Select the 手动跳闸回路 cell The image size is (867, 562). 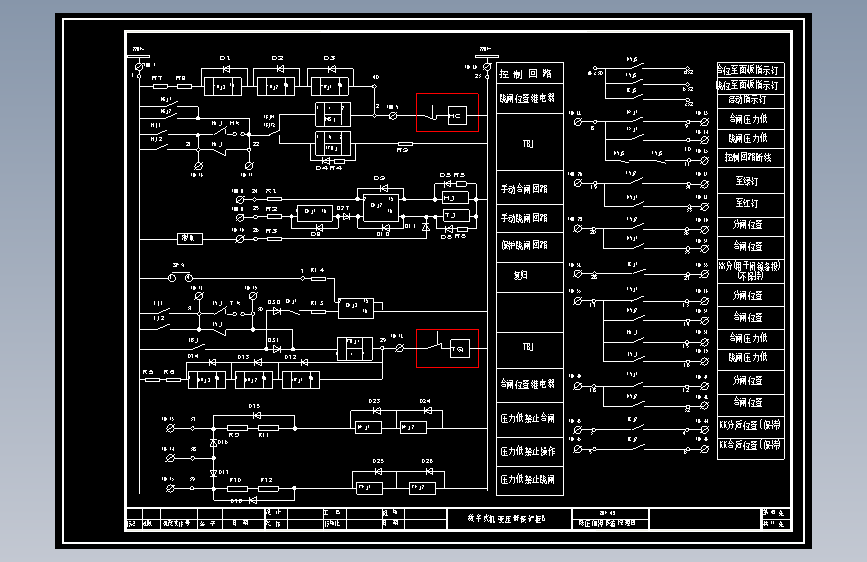point(530,217)
